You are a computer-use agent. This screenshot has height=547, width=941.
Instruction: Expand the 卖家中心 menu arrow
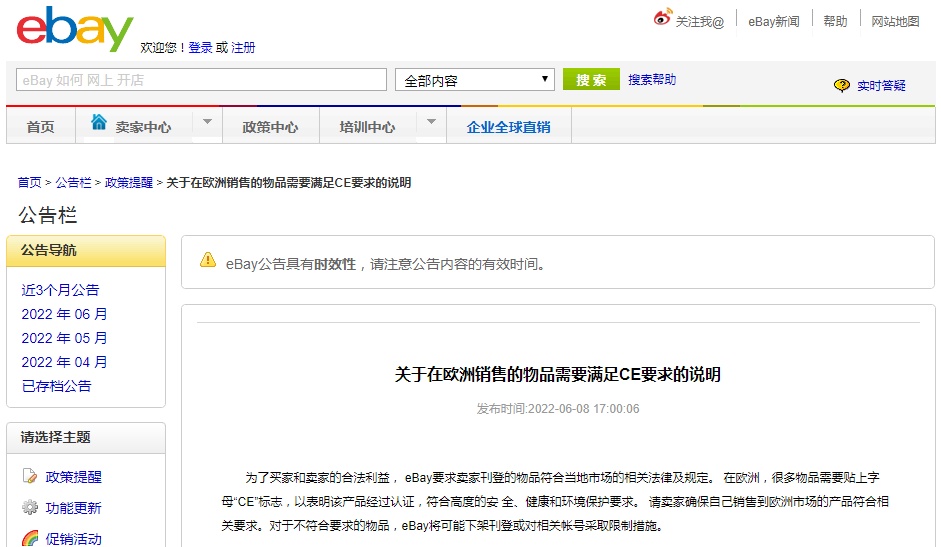[208, 122]
